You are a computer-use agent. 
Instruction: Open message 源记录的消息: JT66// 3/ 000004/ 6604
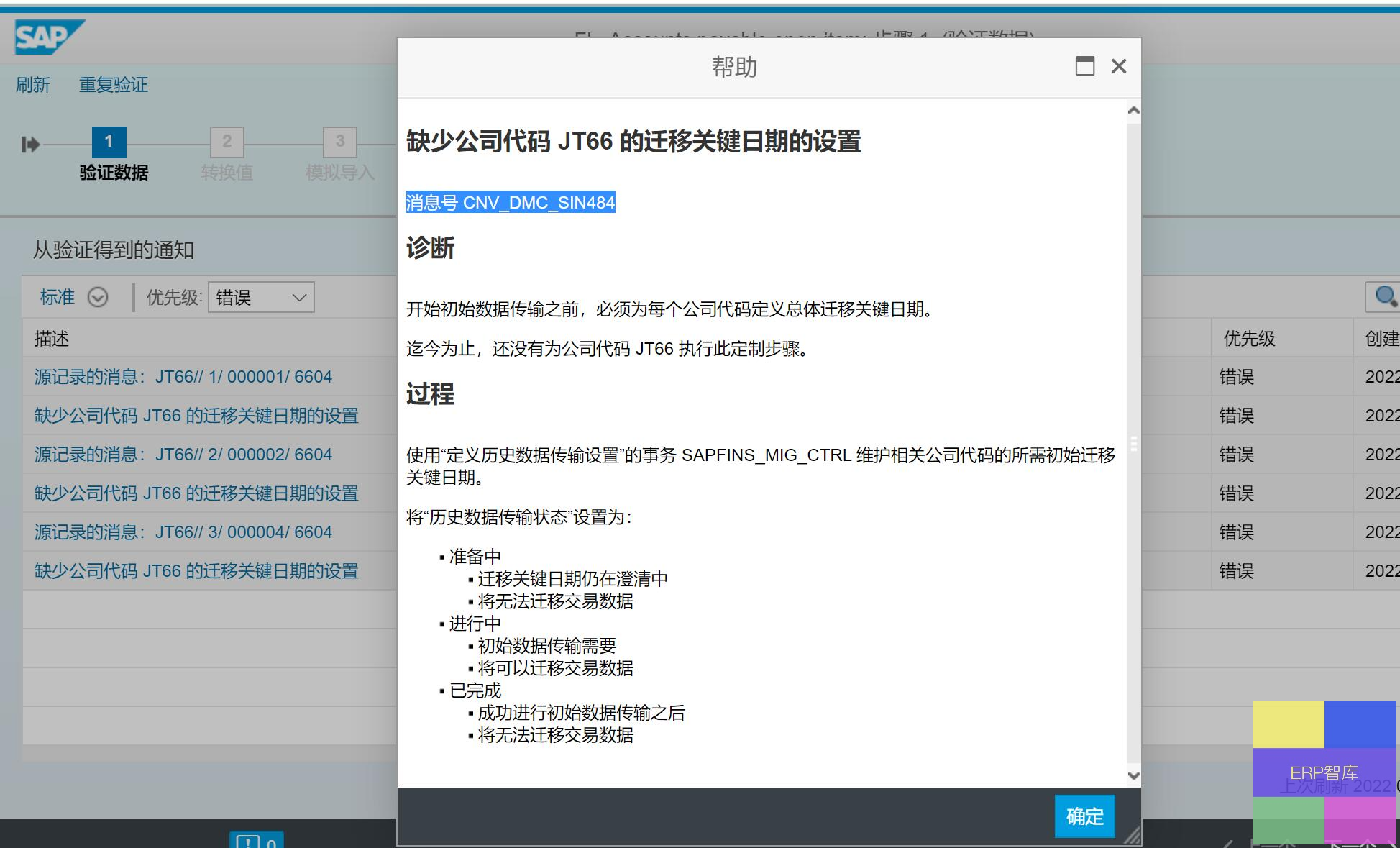point(183,532)
